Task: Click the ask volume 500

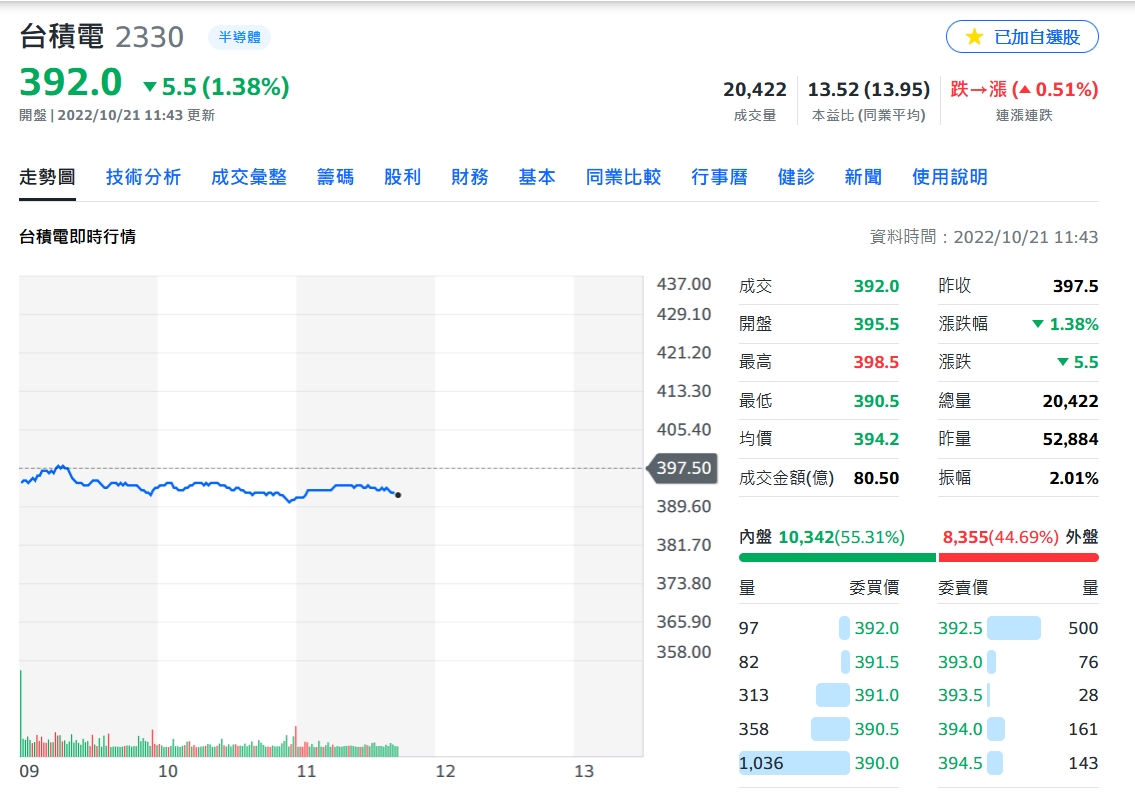Action: (x=1084, y=628)
